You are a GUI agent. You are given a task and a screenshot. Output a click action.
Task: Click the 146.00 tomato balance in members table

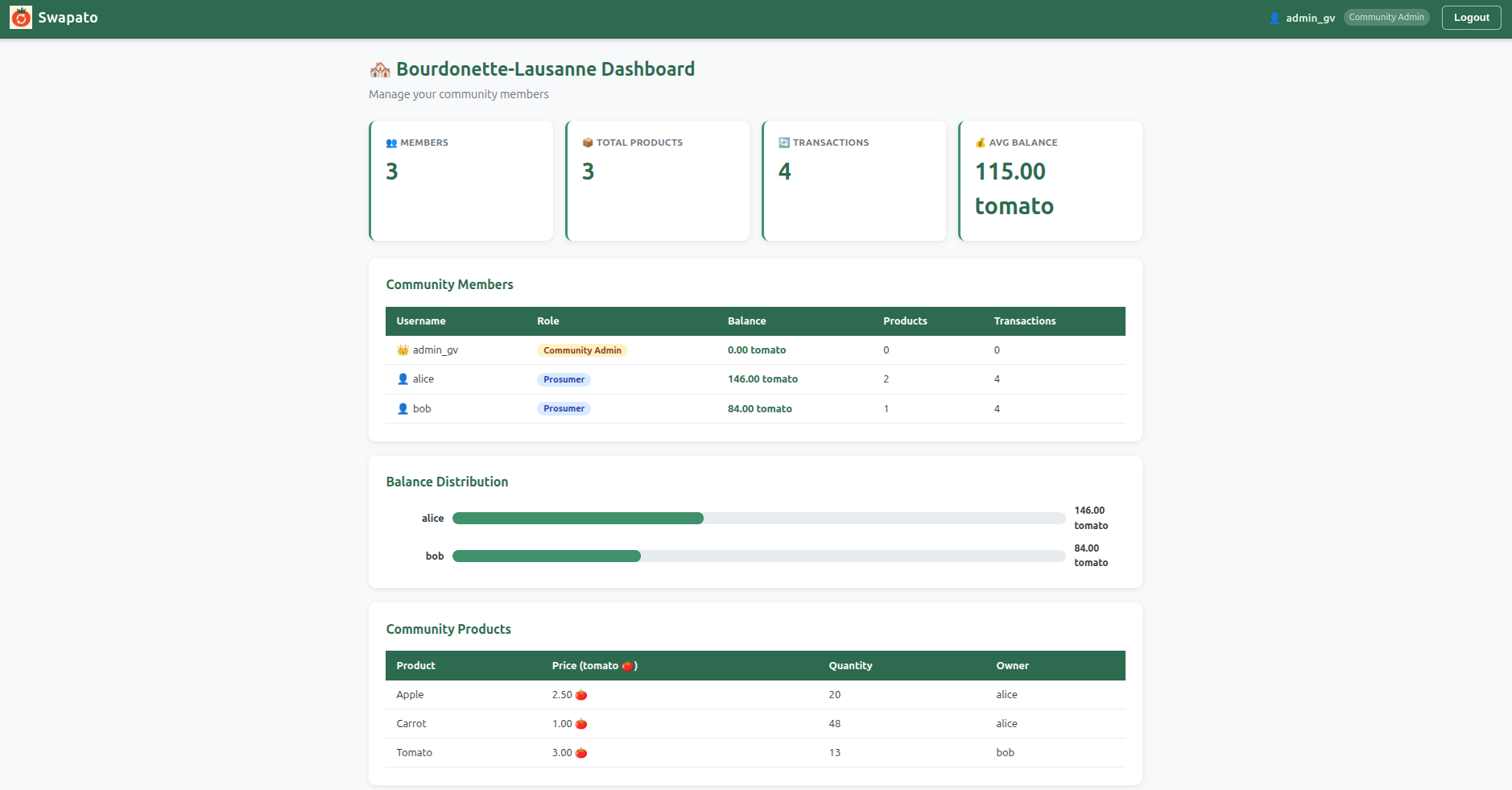tap(762, 379)
